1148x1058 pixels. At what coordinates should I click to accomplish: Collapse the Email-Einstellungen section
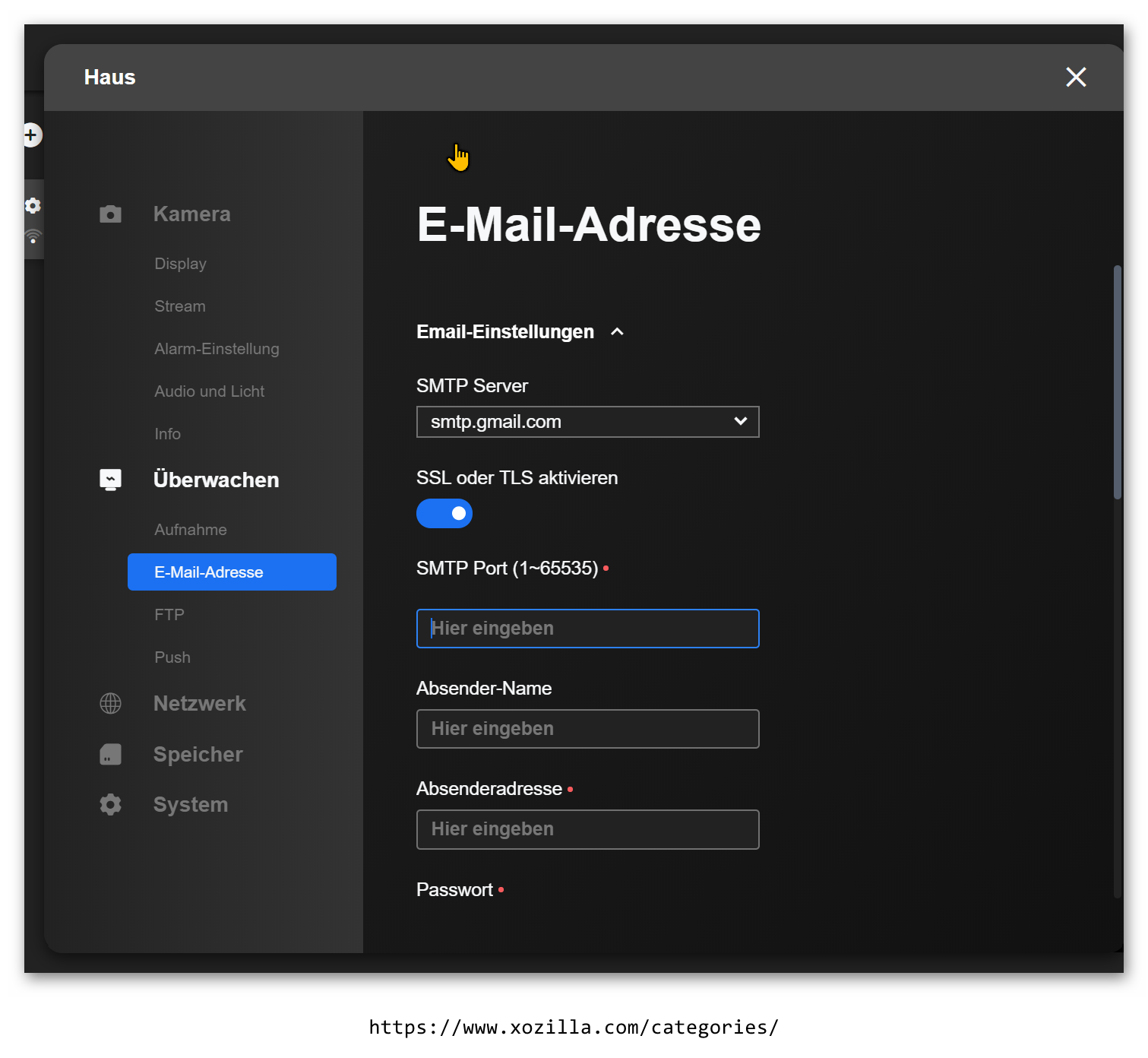click(x=617, y=332)
